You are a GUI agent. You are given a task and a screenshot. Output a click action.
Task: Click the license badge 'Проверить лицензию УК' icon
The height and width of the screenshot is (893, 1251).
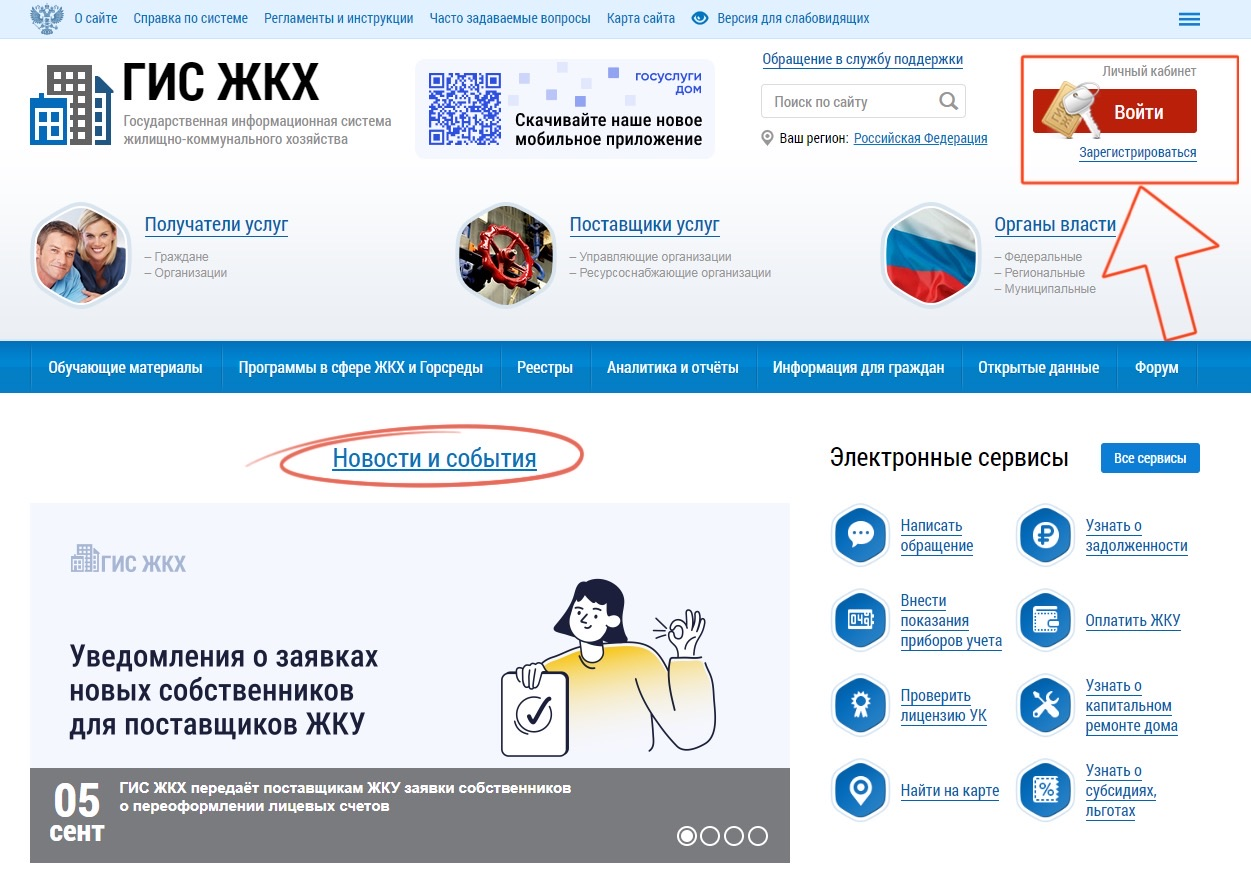click(x=860, y=706)
